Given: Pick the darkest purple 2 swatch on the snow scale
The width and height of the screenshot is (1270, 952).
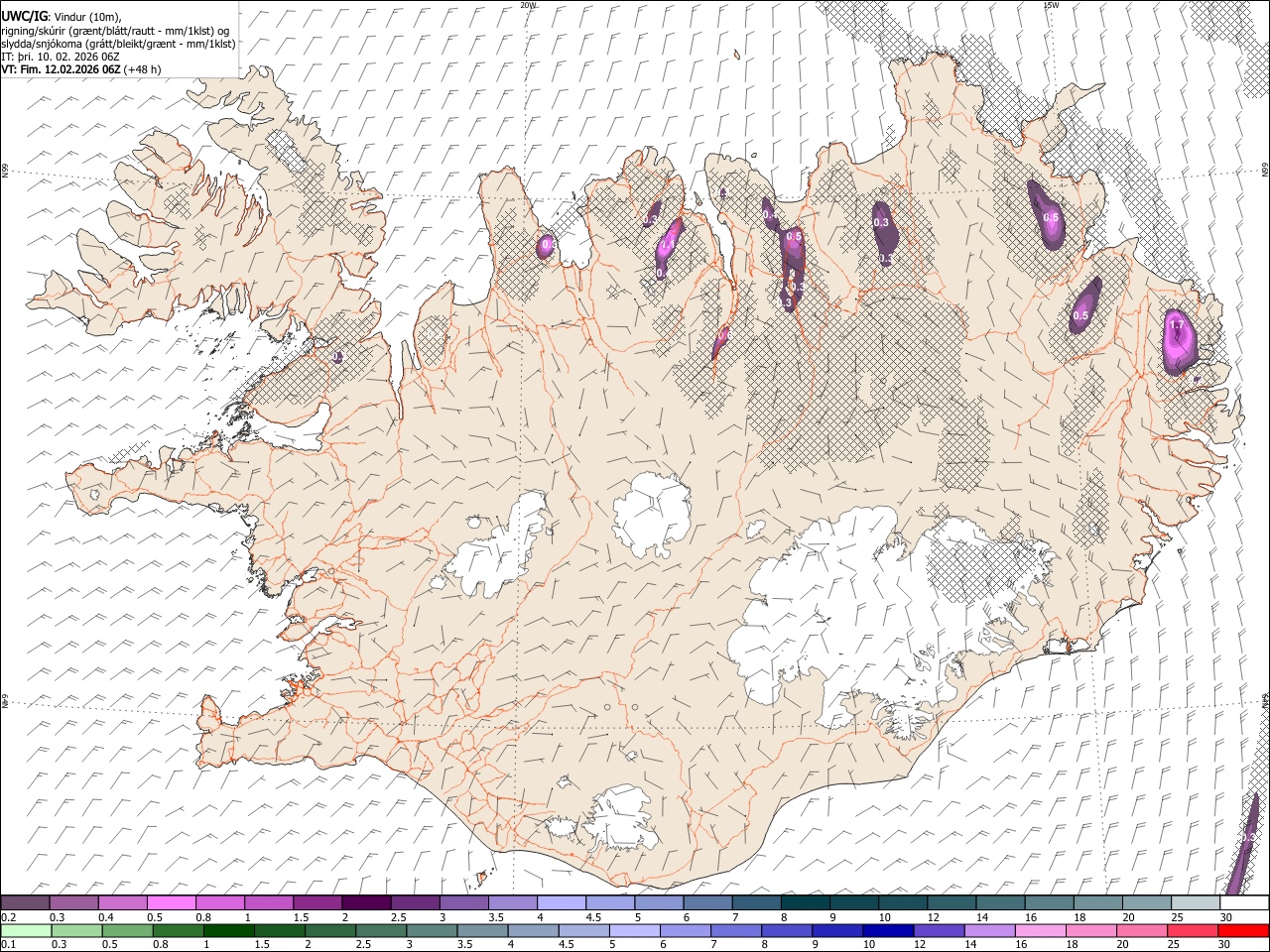Looking at the screenshot, I should [366, 902].
